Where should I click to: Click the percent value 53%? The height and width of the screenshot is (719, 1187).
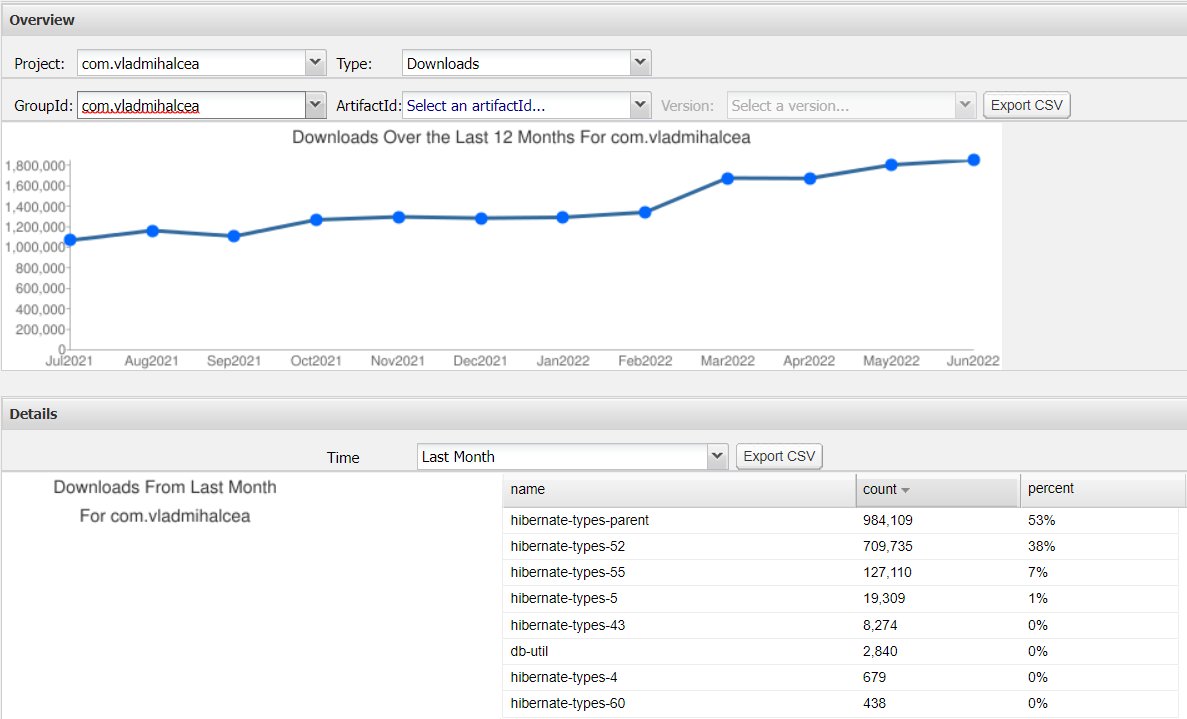click(x=1042, y=521)
